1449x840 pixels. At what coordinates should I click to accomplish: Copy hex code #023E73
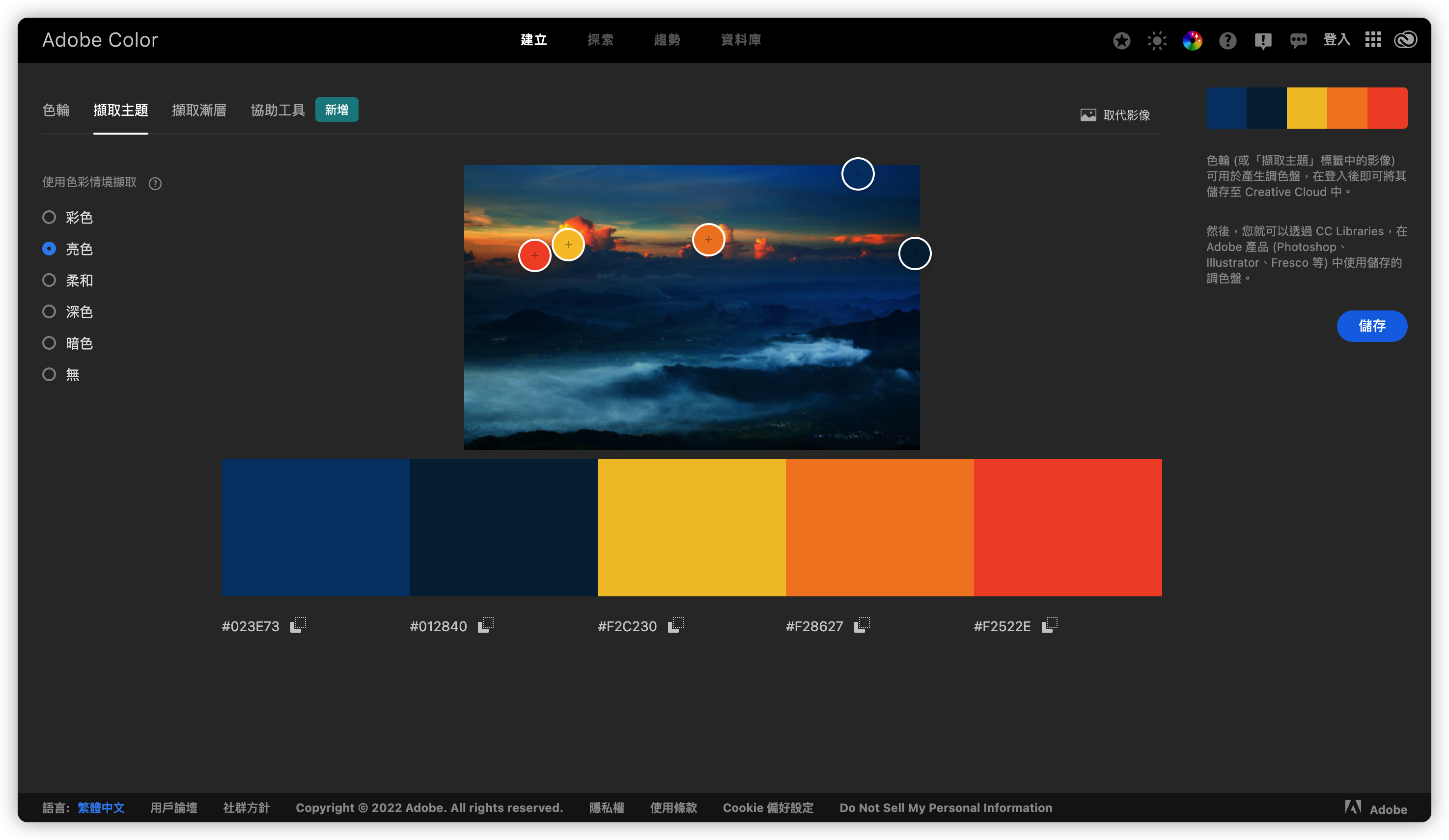298,625
